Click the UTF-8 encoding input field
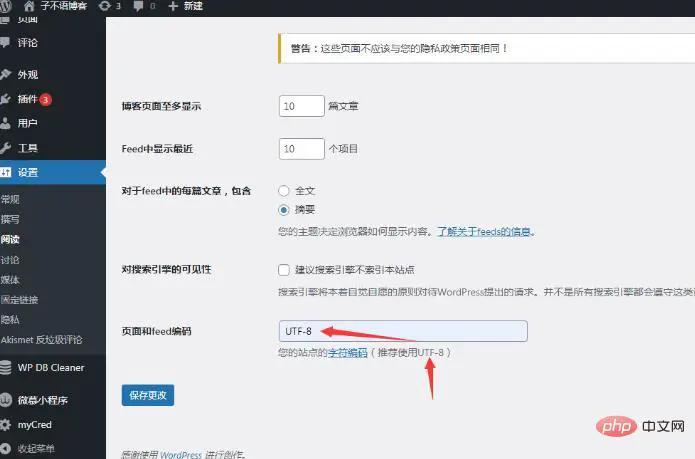 pos(403,331)
